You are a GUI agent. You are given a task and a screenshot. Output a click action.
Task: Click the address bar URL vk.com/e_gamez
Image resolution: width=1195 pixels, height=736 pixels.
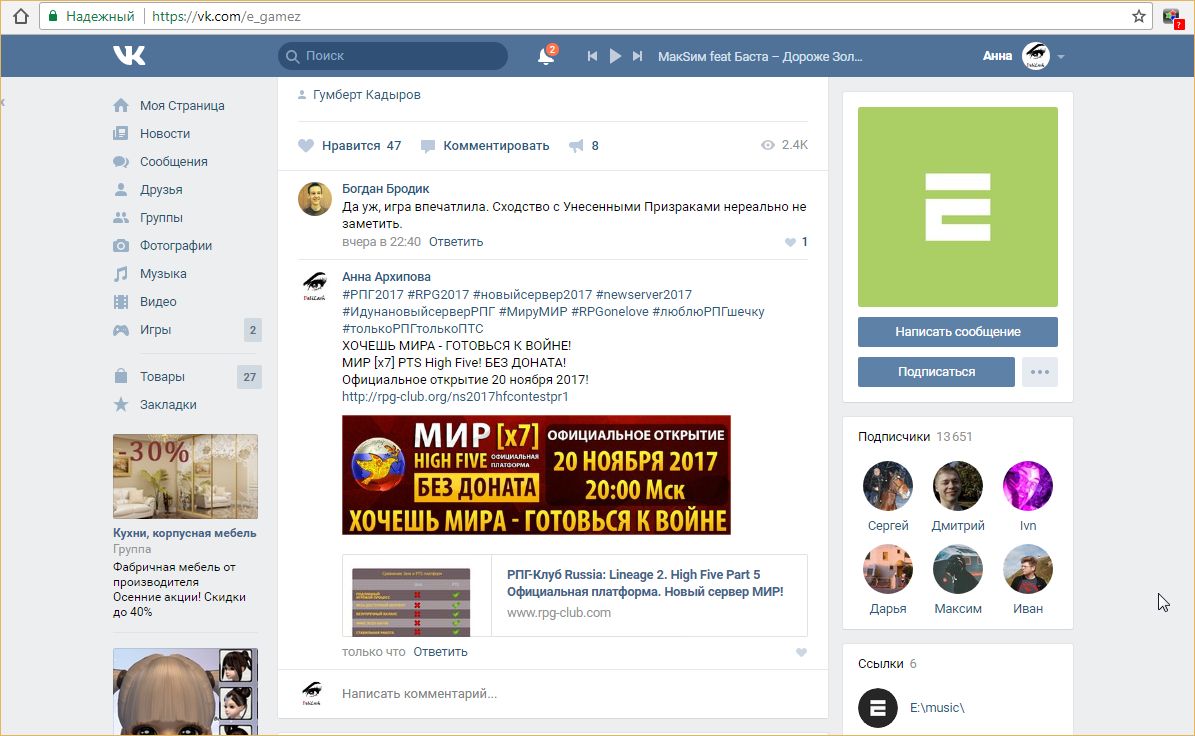[226, 16]
